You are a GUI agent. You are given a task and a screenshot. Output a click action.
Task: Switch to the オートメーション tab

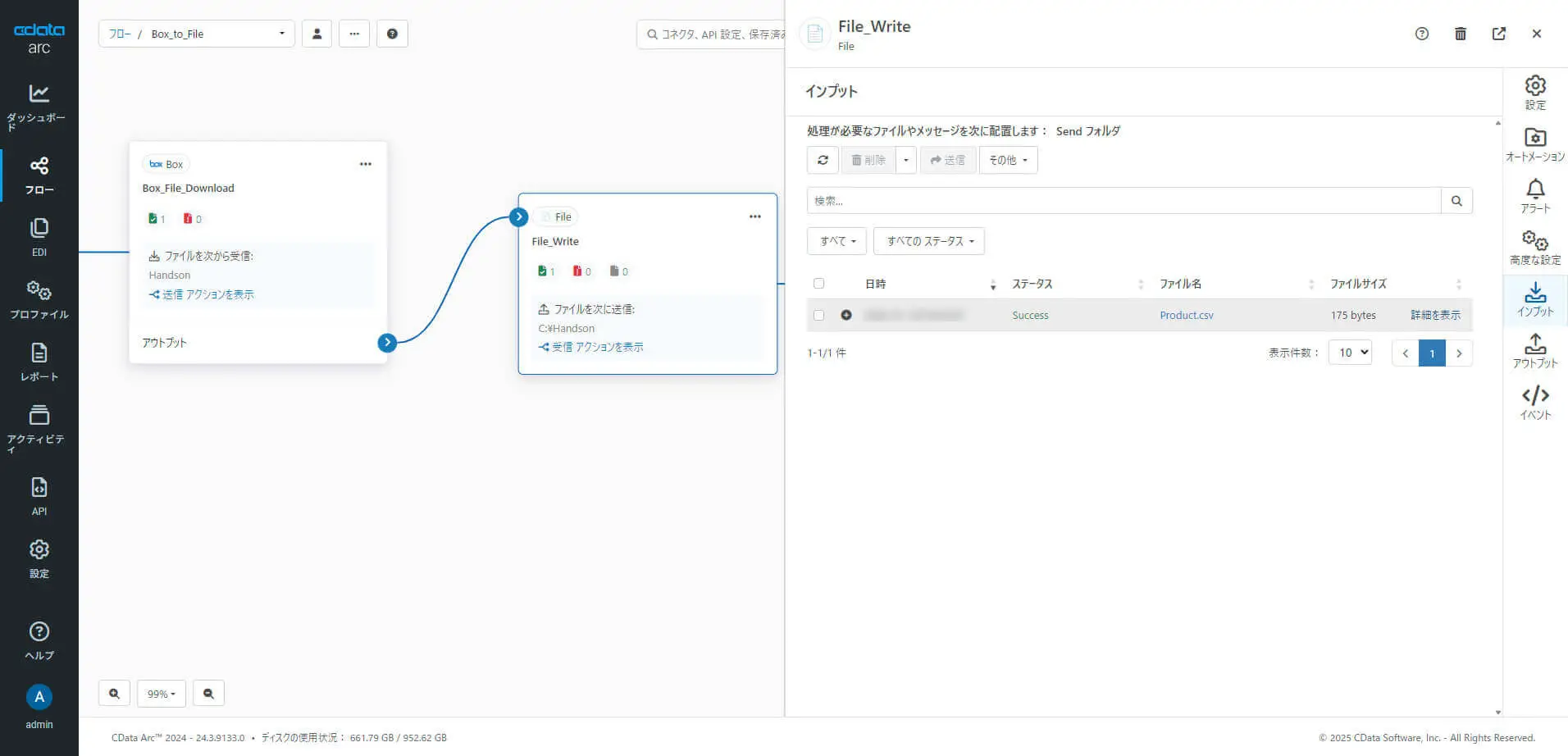tap(1535, 144)
